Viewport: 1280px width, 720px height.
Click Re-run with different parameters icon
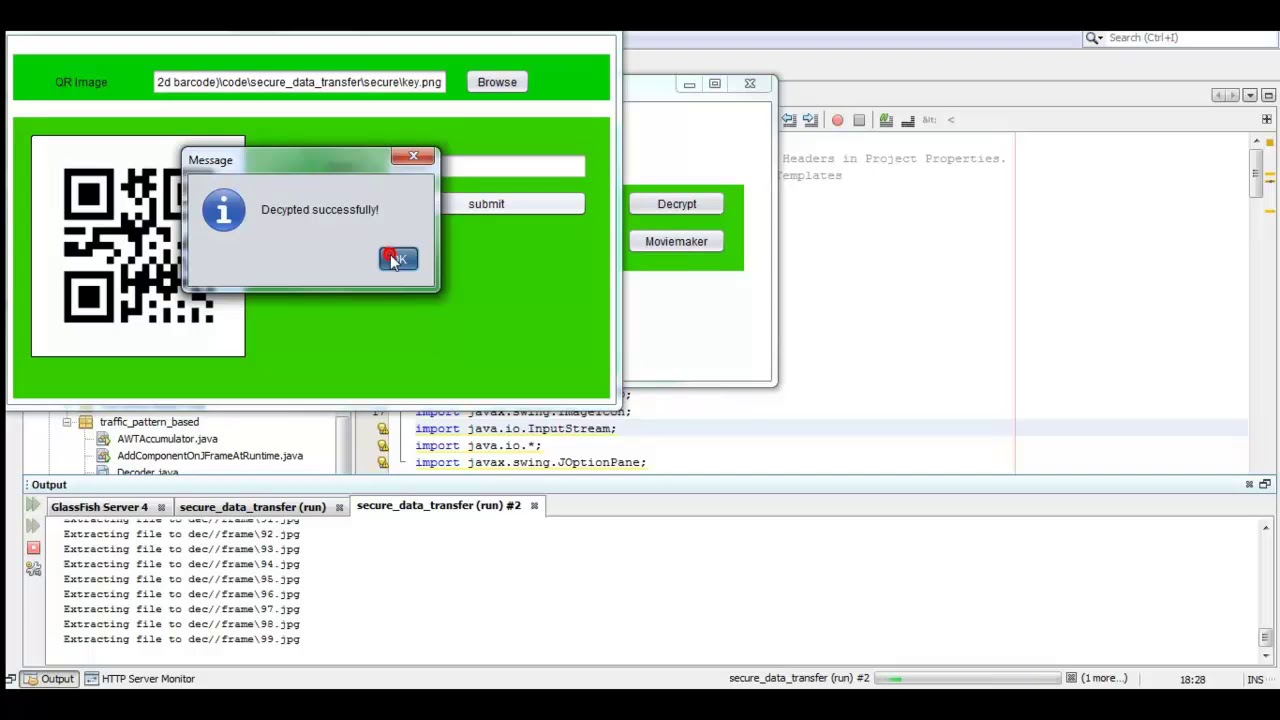pyautogui.click(x=33, y=527)
